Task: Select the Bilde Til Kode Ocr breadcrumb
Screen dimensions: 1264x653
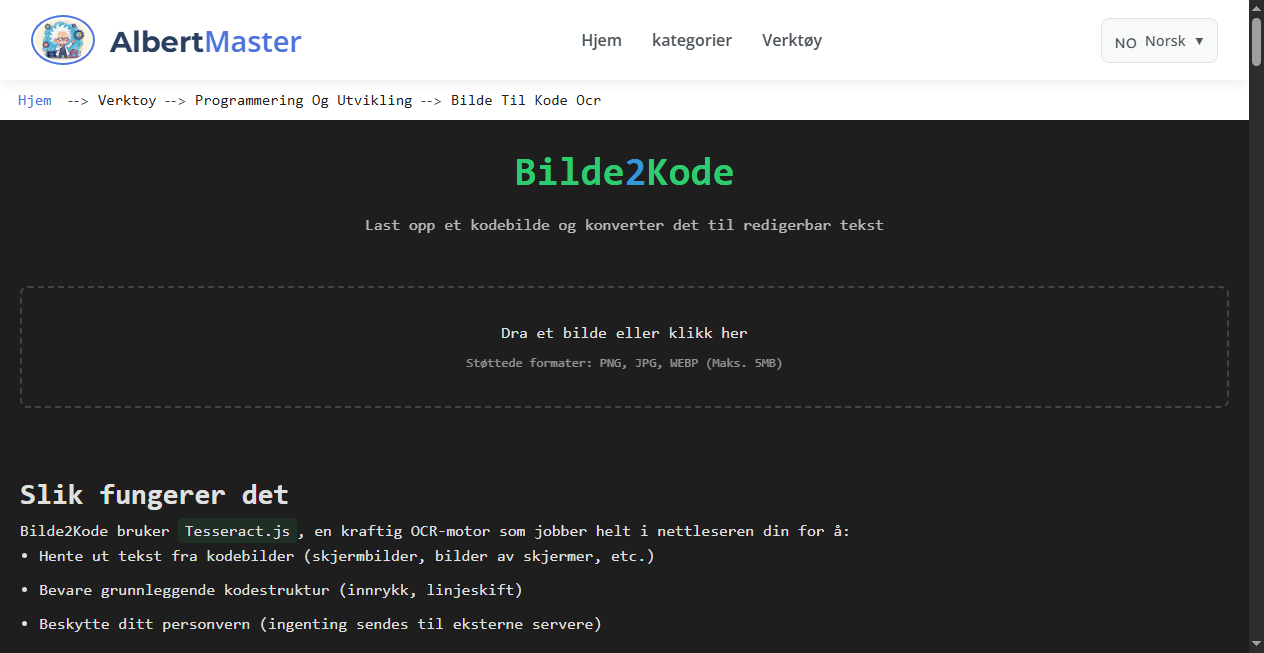Action: [x=525, y=100]
